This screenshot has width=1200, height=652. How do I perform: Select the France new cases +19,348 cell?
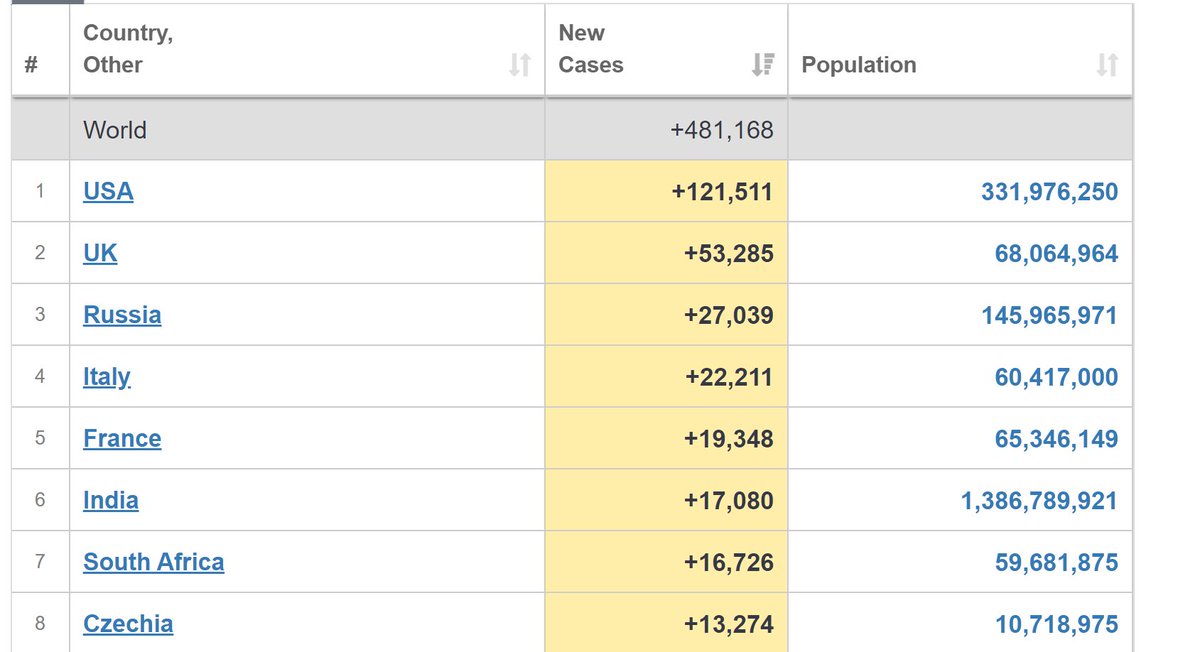point(666,438)
